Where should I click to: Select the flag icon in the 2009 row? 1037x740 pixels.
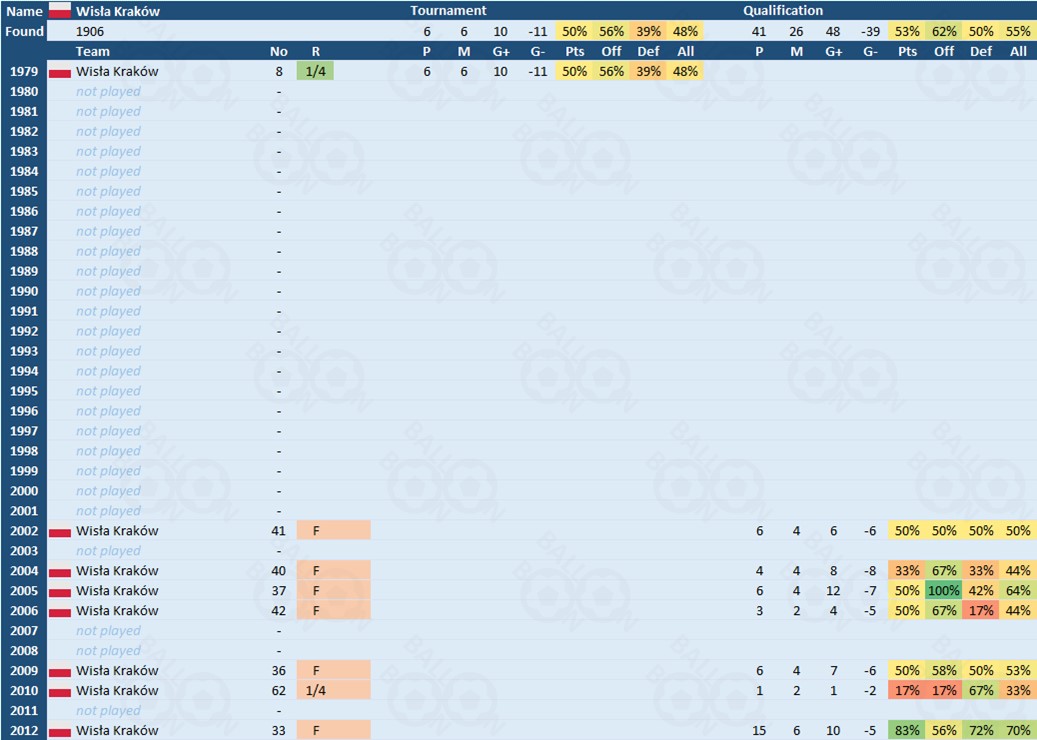pos(60,672)
